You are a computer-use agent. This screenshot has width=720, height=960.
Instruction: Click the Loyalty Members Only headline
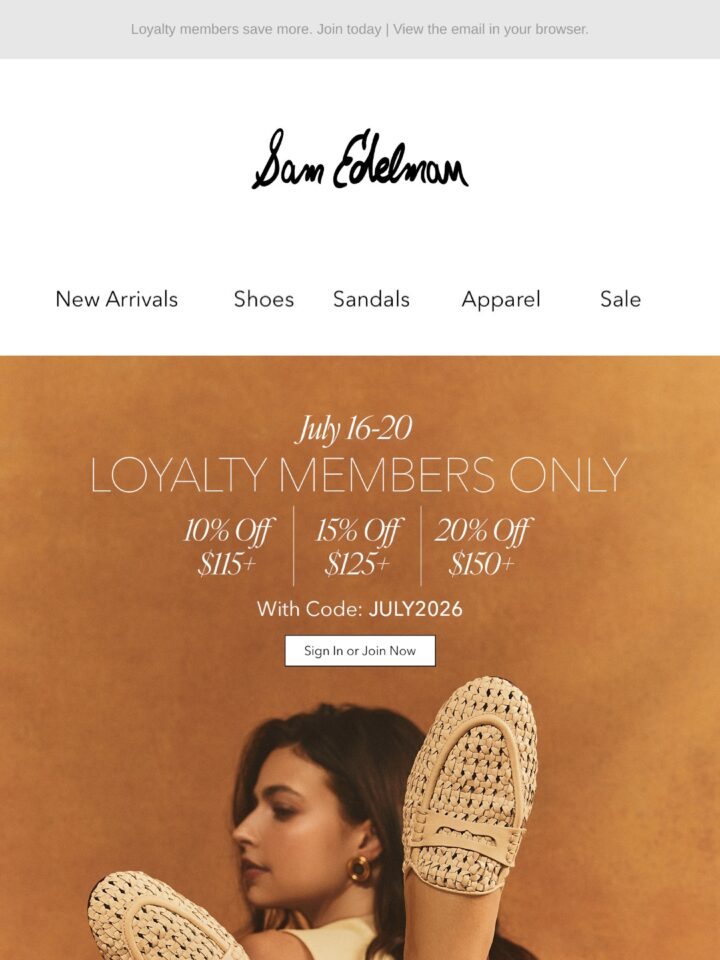[359, 476]
